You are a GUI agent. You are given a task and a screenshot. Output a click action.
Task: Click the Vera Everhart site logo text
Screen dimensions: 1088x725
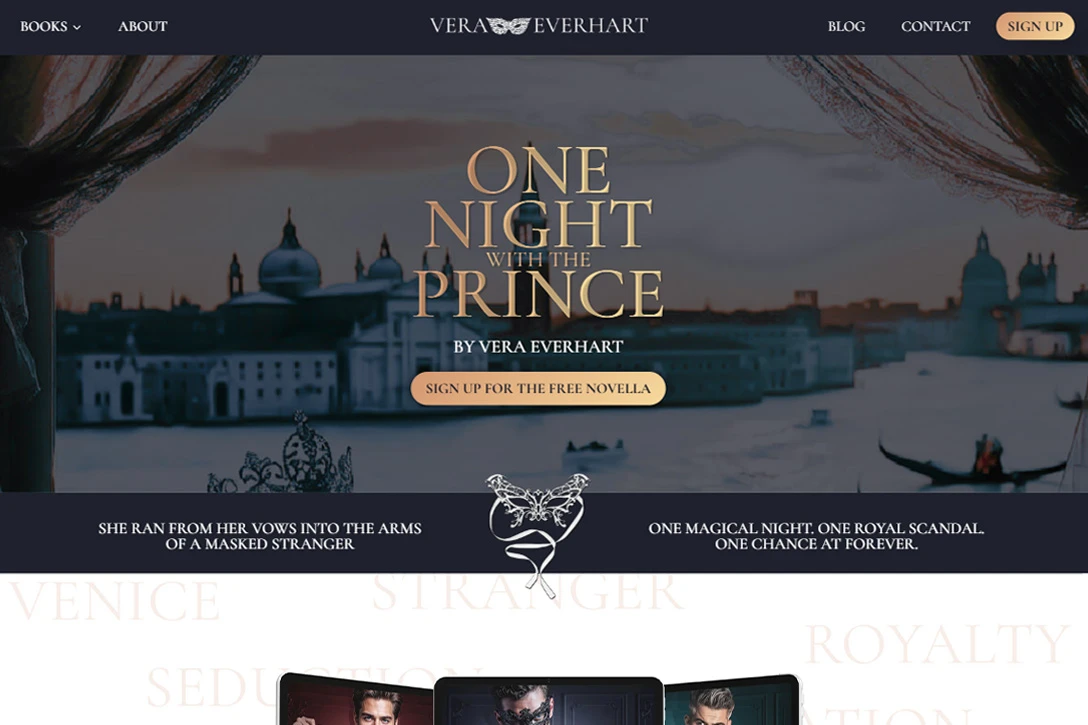click(538, 26)
